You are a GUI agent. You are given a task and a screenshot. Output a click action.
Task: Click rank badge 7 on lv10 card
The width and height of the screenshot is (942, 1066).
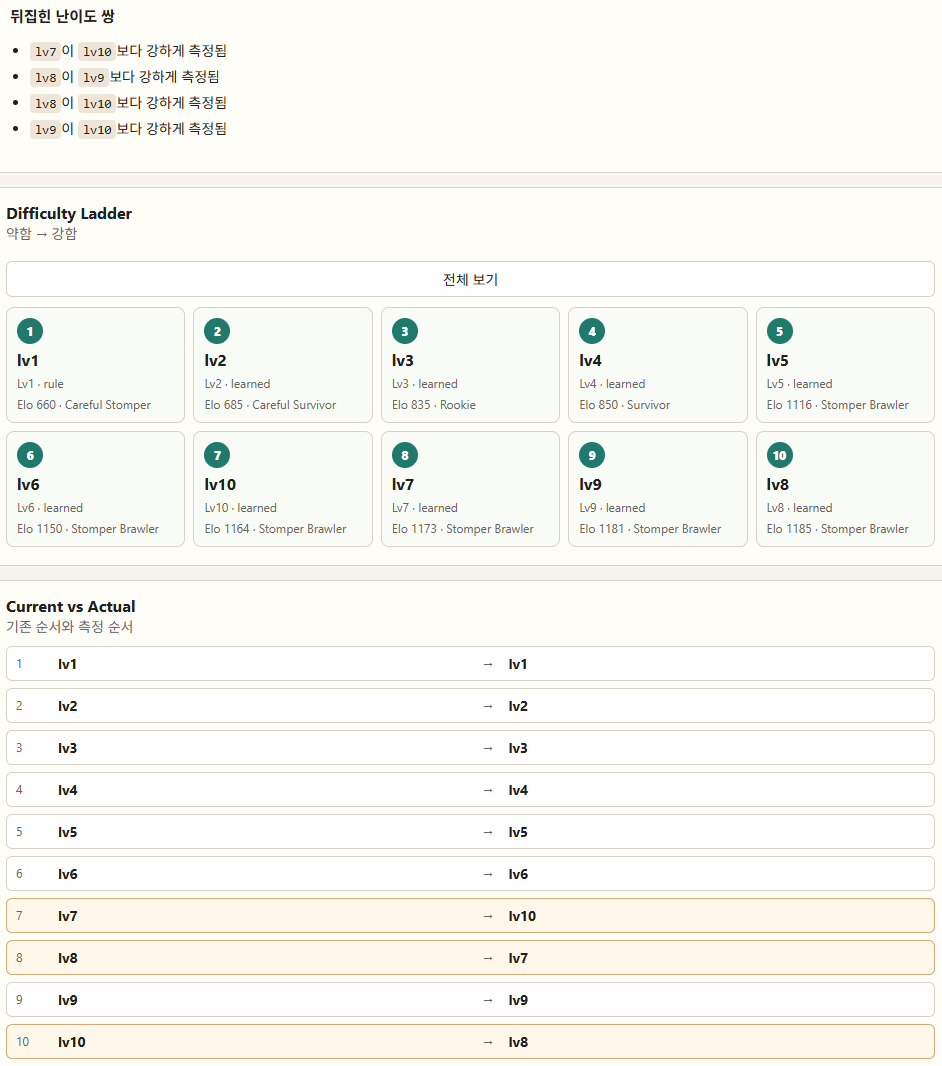[217, 455]
